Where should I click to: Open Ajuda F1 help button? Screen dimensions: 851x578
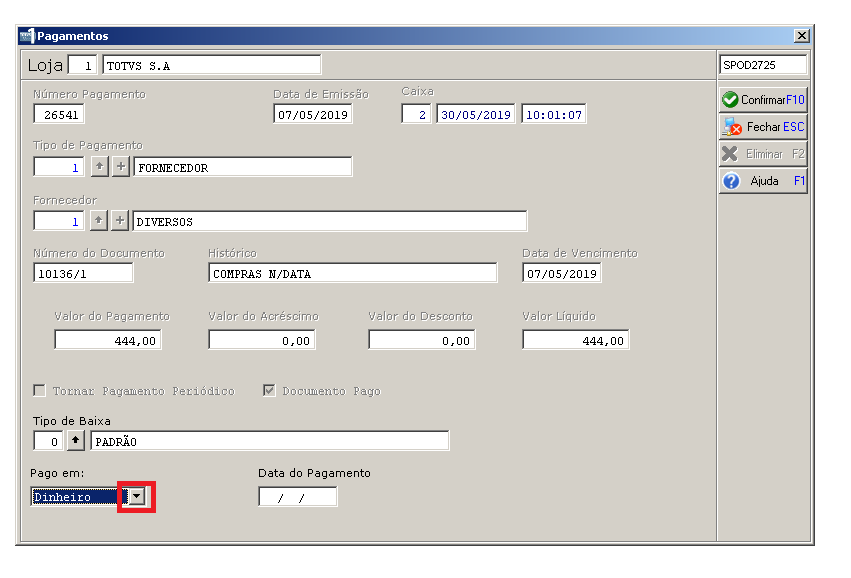pos(763,181)
